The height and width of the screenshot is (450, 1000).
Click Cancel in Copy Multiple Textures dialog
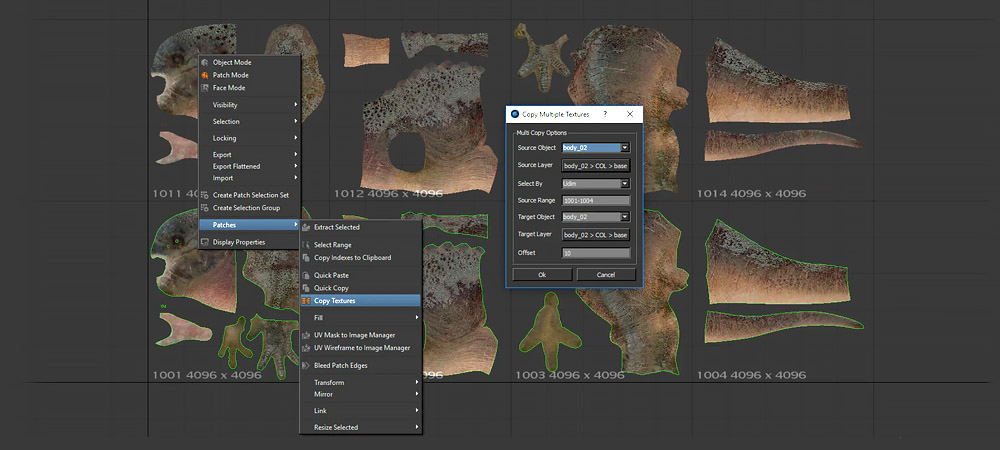[606, 275]
